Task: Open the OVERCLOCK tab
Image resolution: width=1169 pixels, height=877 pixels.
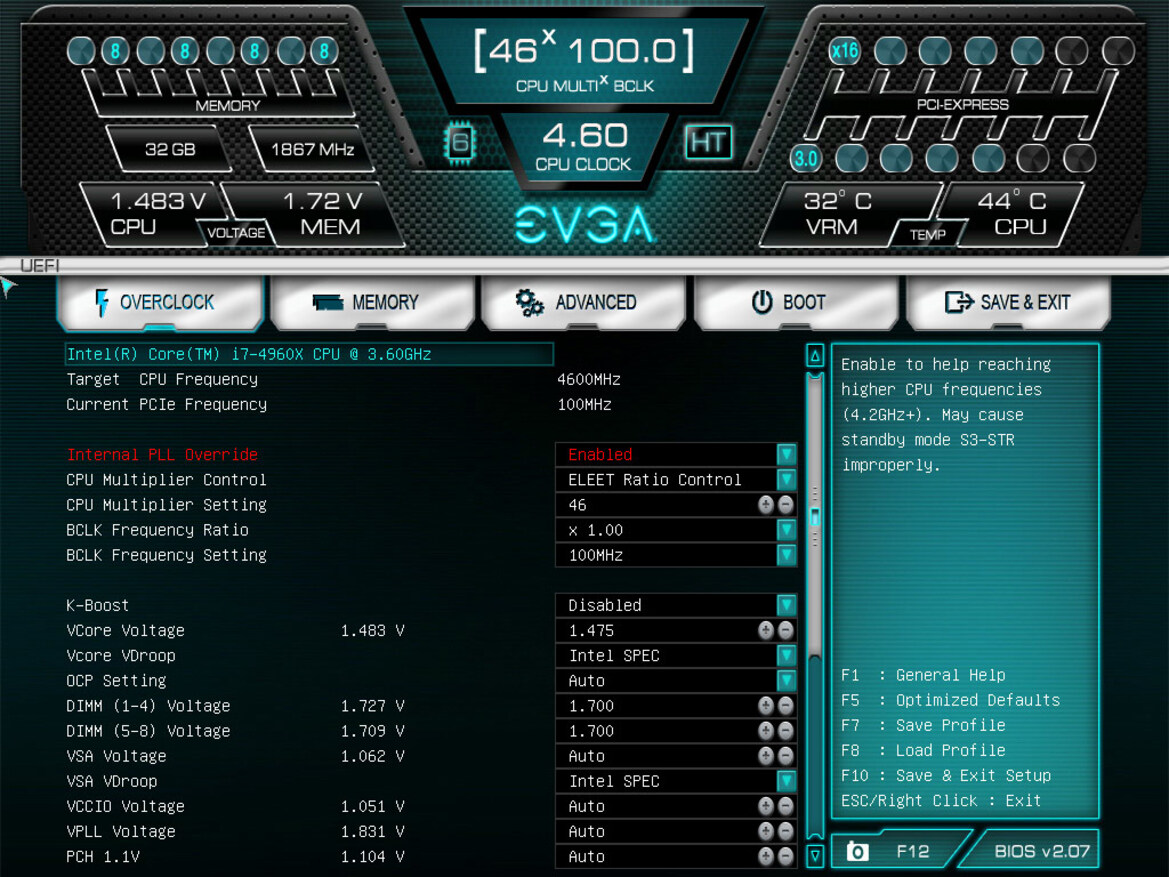Action: pos(160,302)
